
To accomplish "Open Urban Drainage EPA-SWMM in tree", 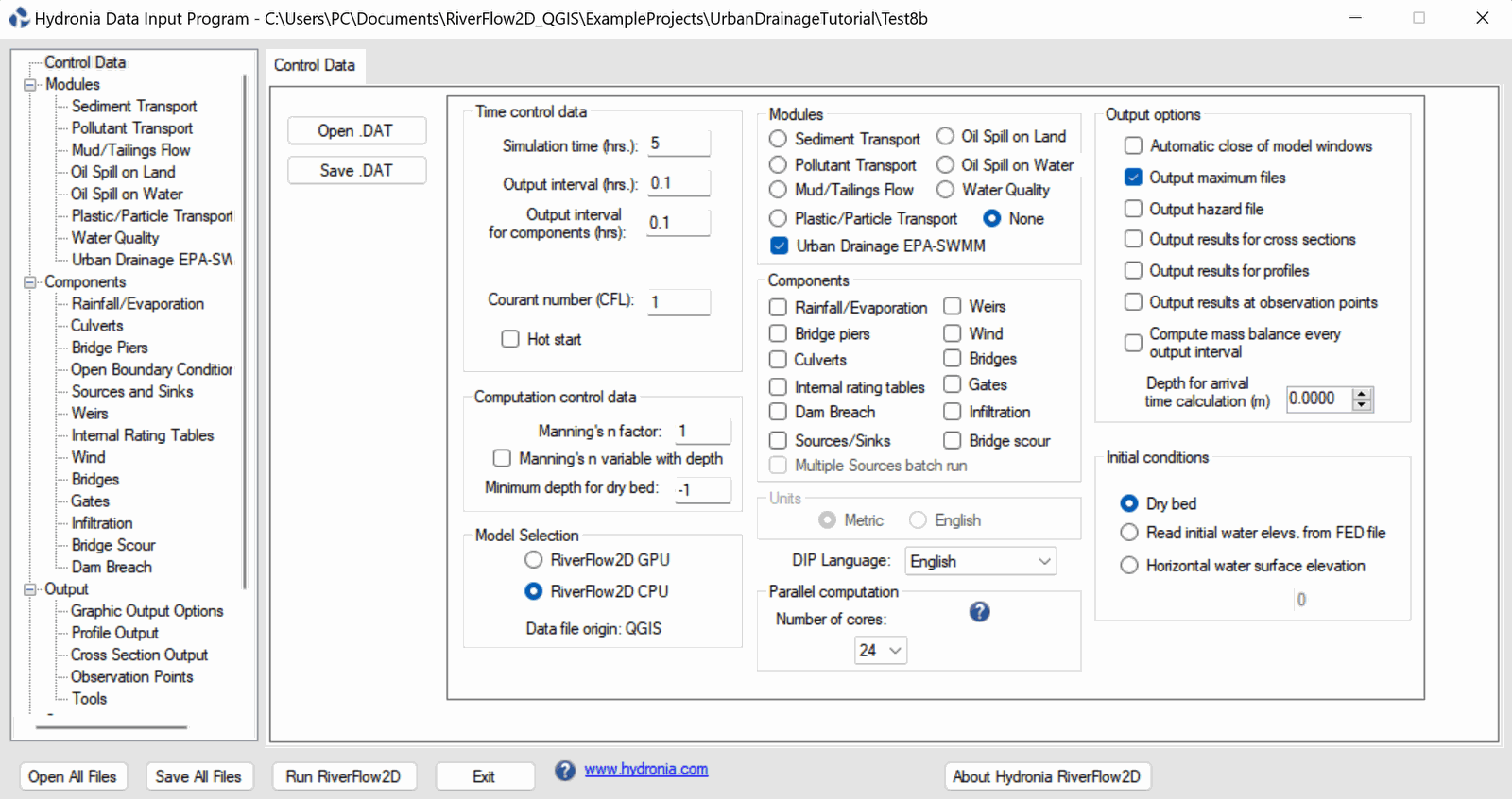I will (151, 260).
